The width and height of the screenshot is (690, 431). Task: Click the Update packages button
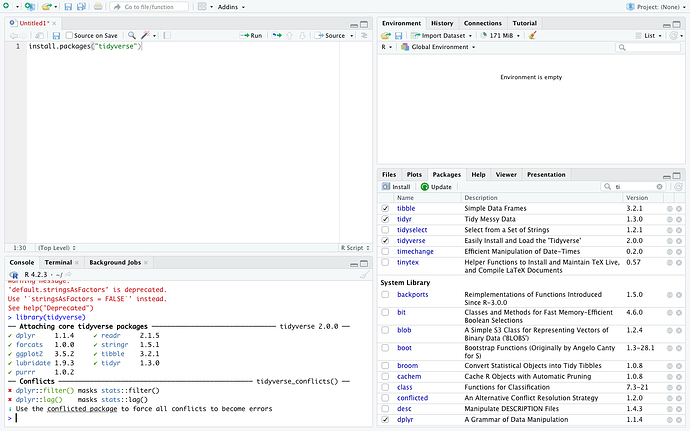[x=436, y=187]
